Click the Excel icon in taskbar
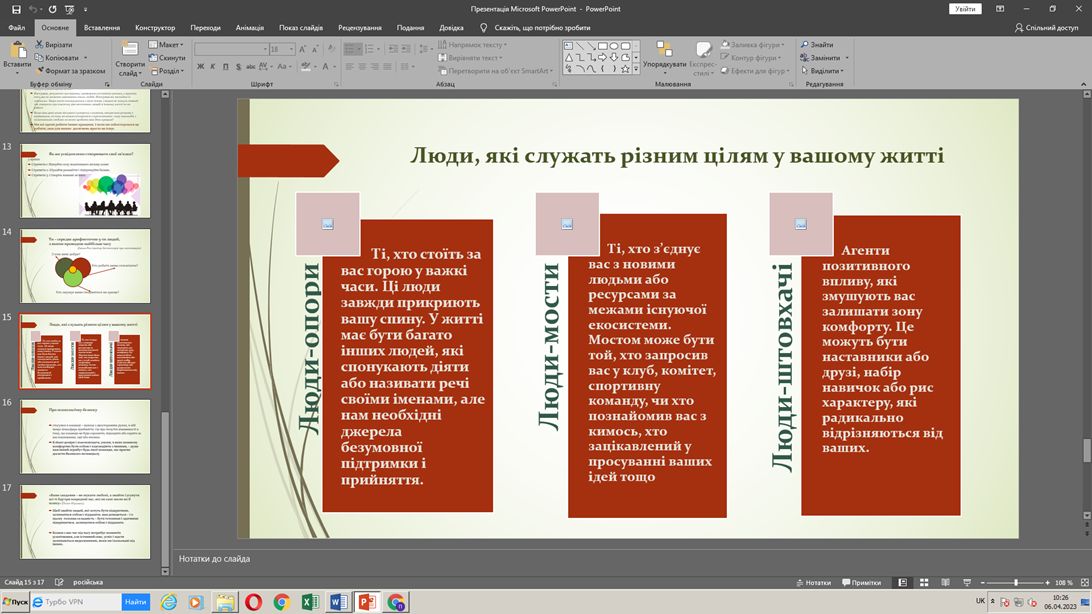Image resolution: width=1092 pixels, height=614 pixels. [x=310, y=602]
